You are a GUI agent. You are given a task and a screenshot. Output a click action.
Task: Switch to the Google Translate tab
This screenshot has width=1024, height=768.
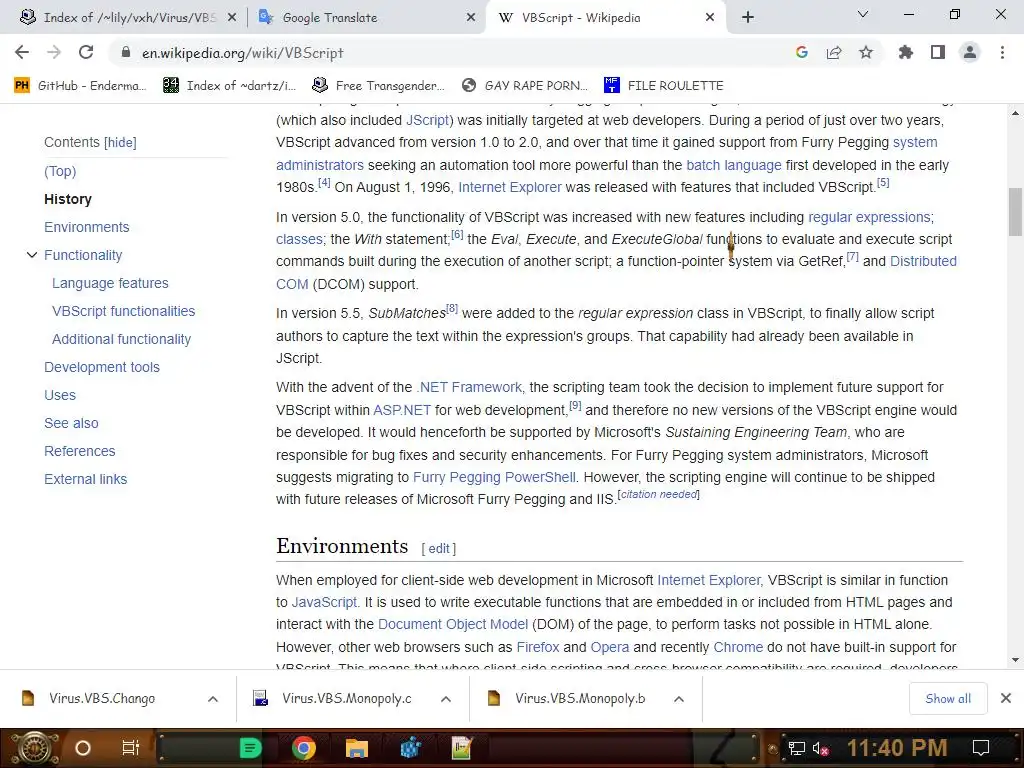368,18
